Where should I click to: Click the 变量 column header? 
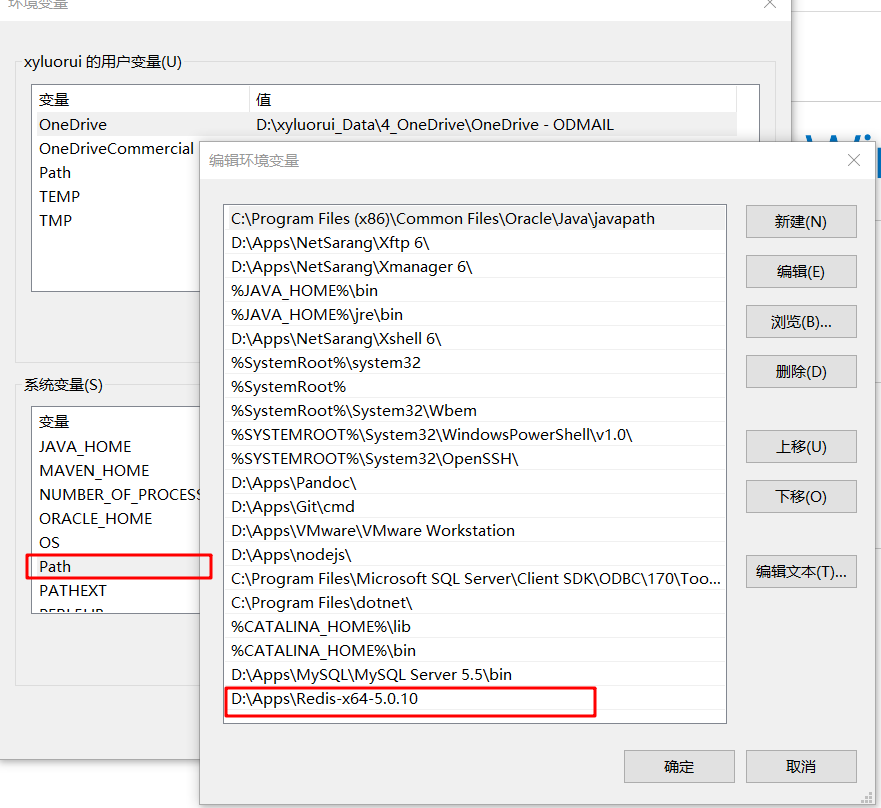55,99
